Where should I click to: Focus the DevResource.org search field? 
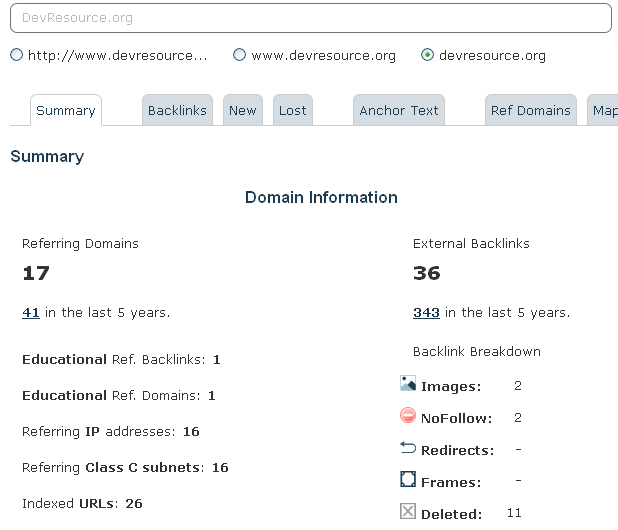tap(311, 18)
